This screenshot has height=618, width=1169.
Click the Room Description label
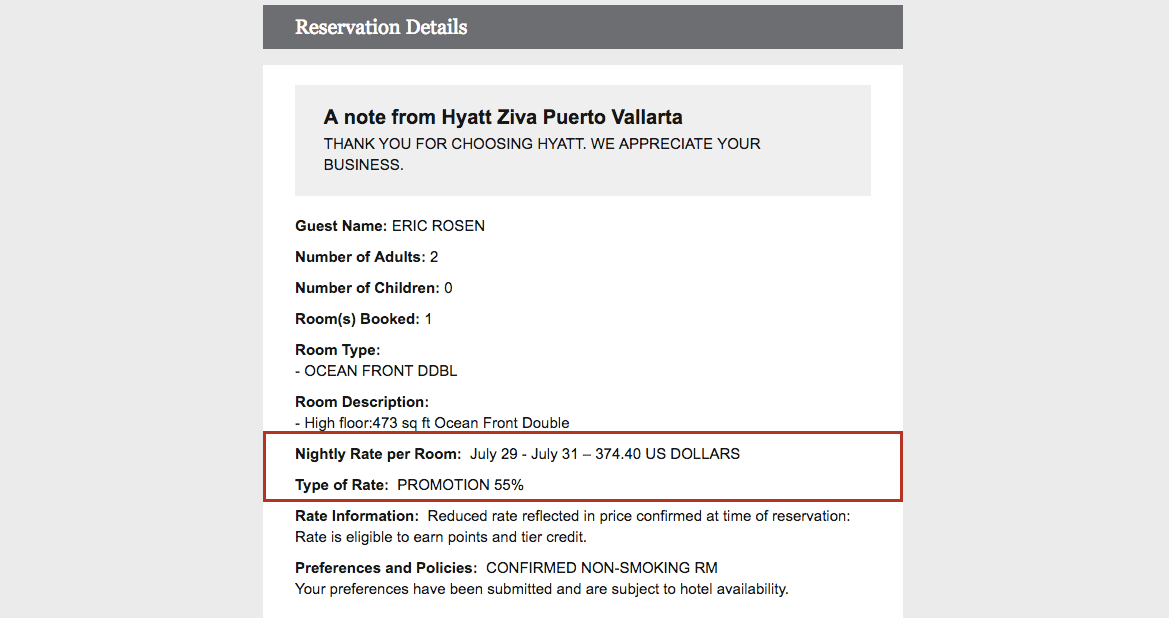[362, 402]
